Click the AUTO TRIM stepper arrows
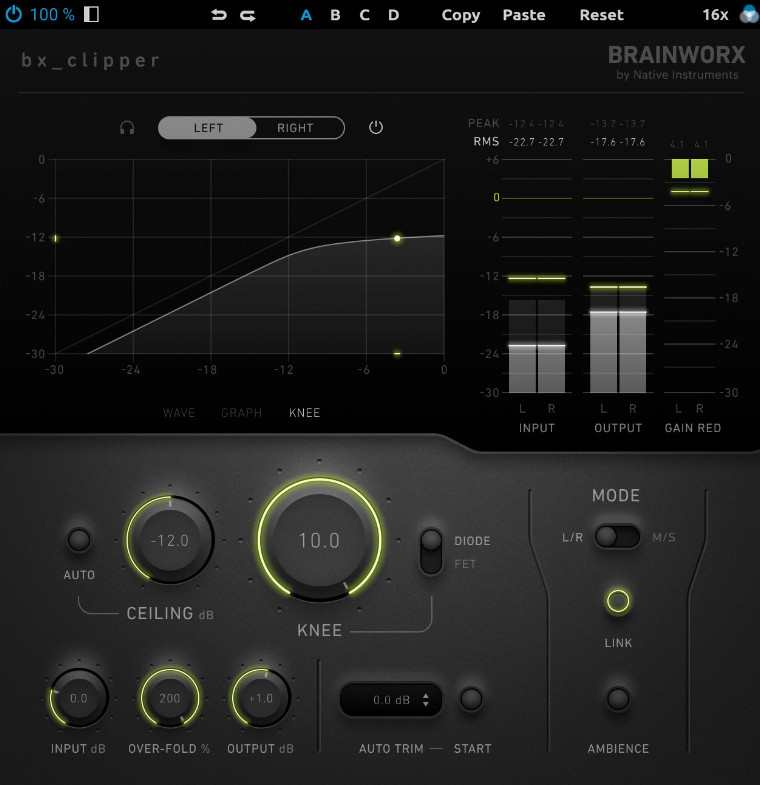 (x=426, y=700)
